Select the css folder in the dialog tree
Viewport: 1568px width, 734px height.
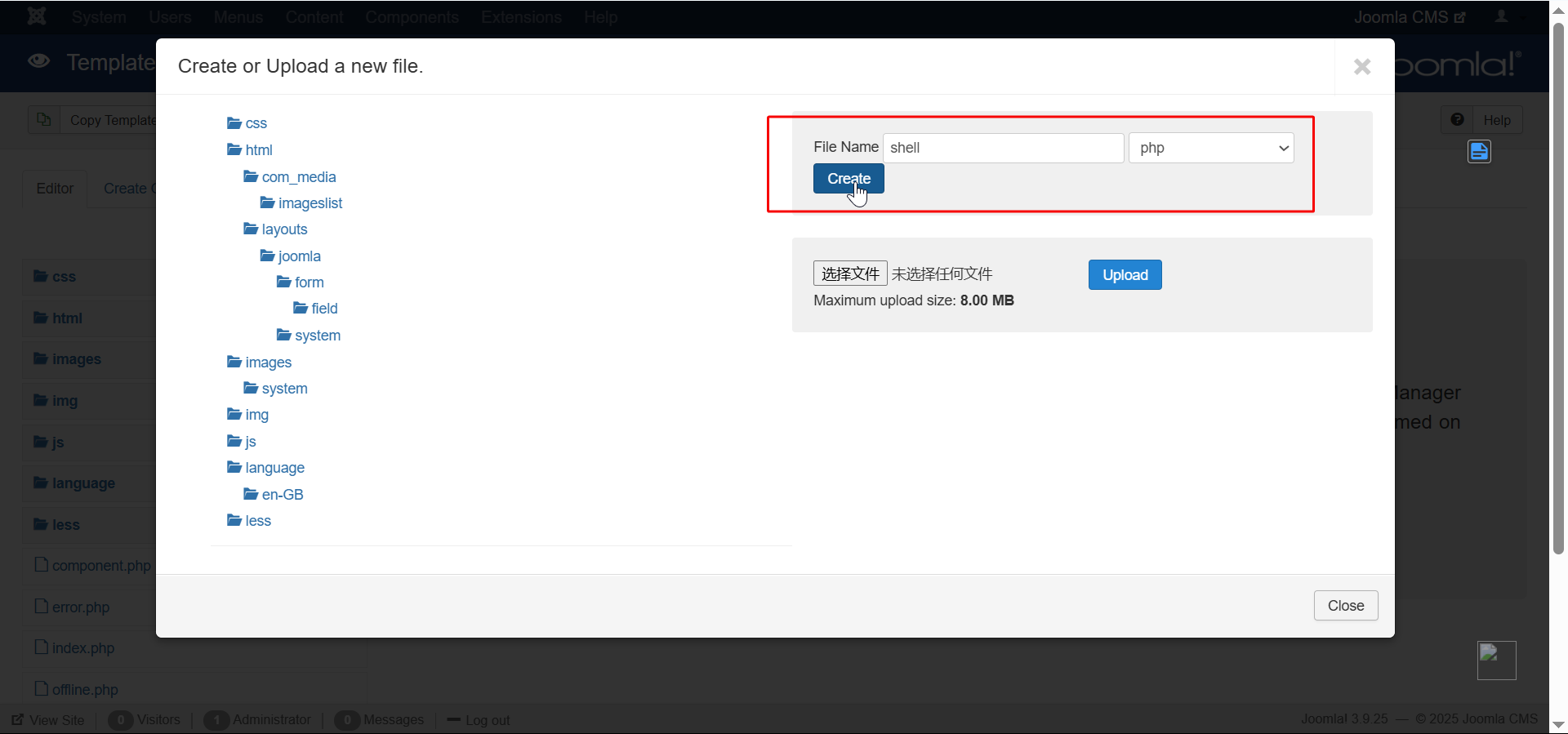pyautogui.click(x=256, y=123)
